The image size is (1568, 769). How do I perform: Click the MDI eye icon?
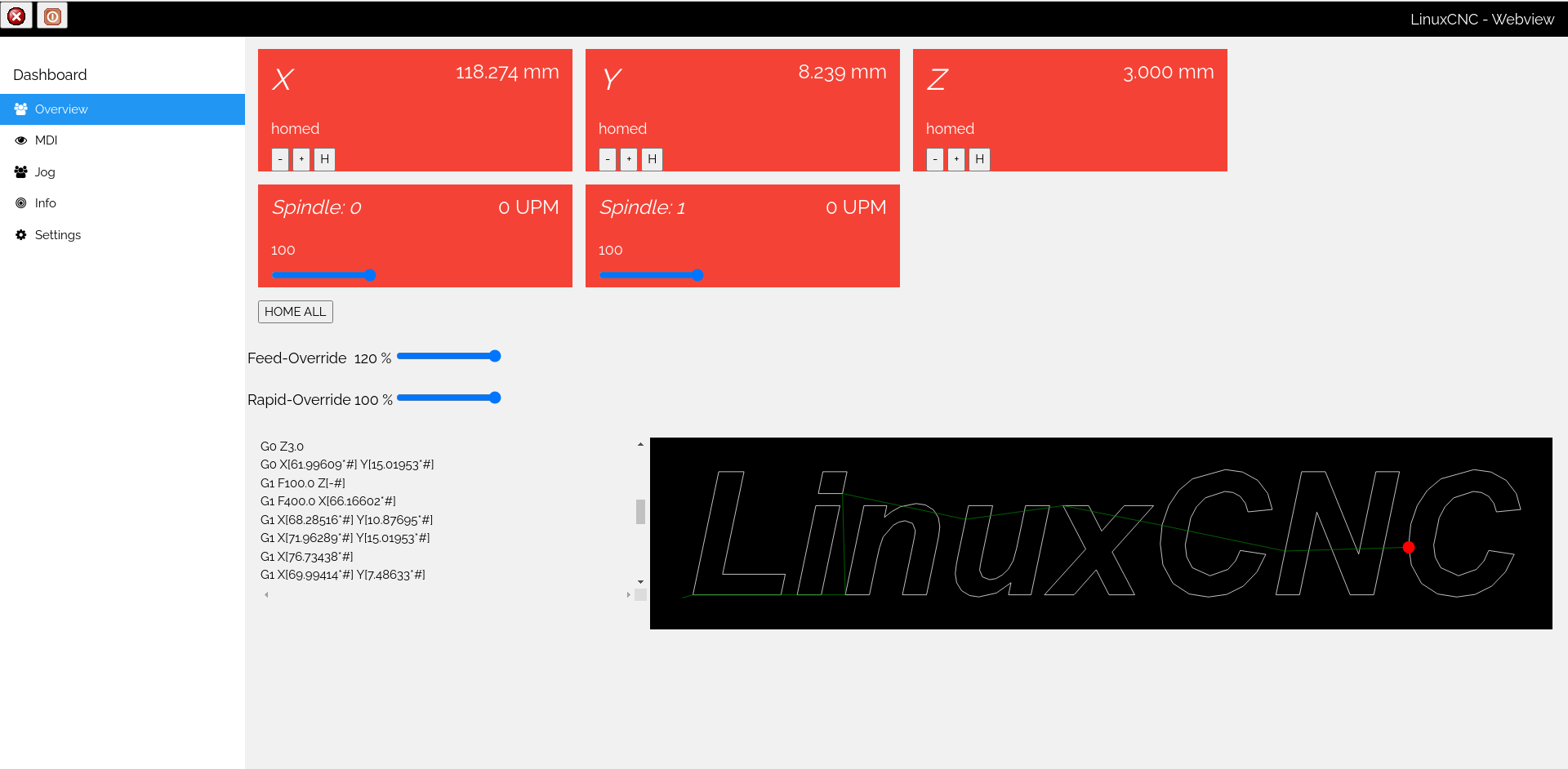coord(21,140)
